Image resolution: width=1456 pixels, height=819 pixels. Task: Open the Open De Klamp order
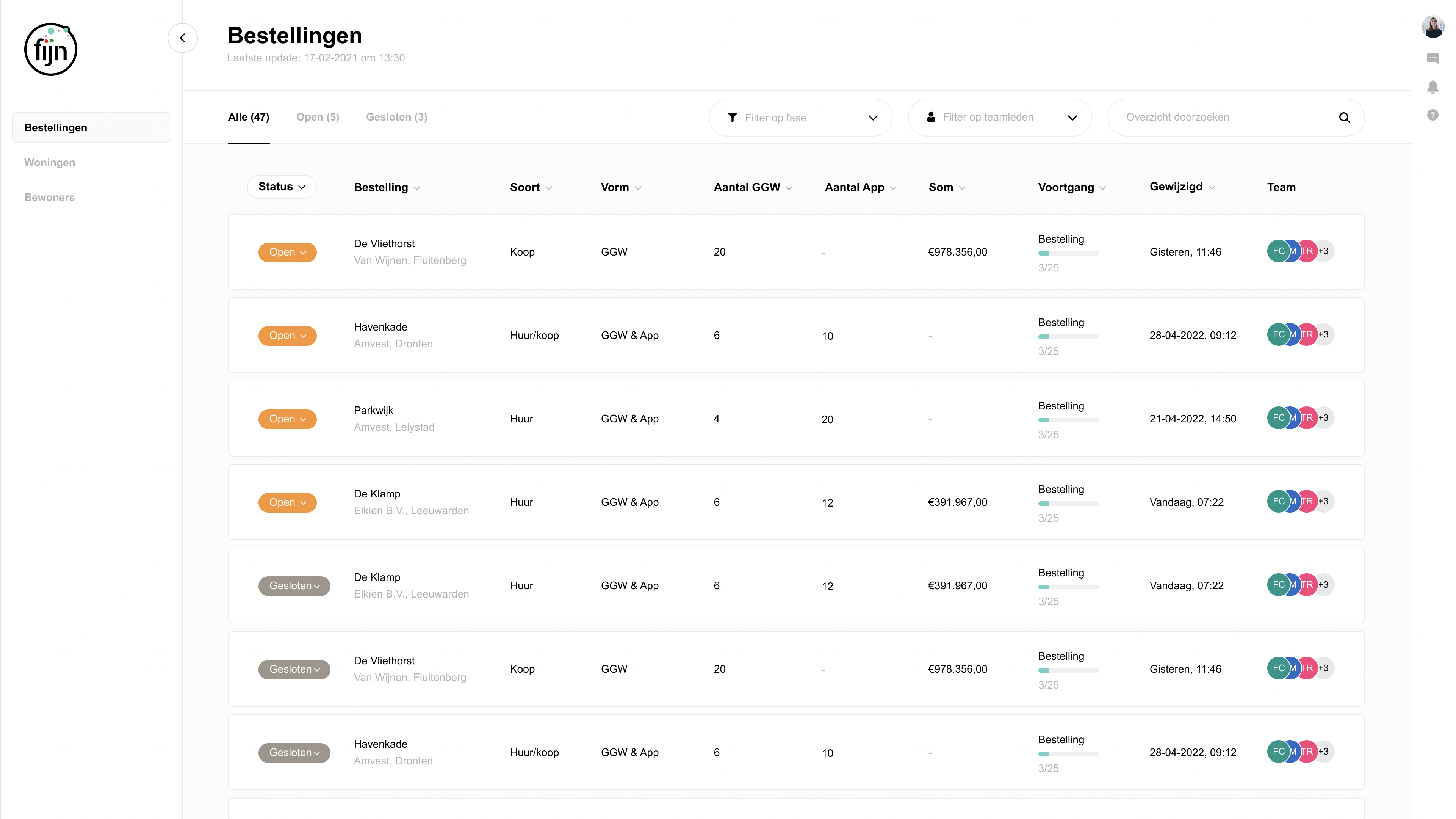pos(796,502)
